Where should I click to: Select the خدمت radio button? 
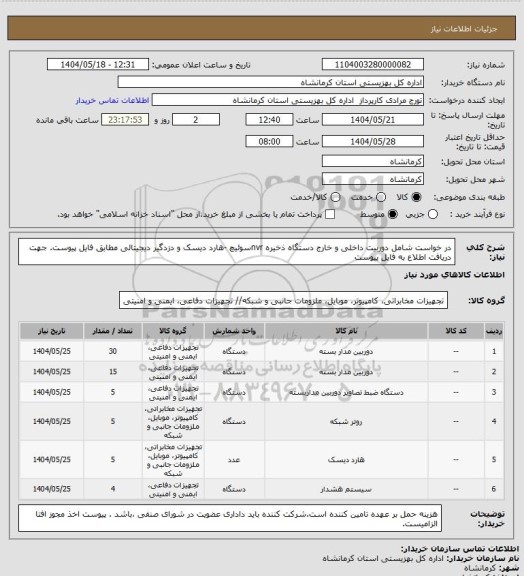381,197
